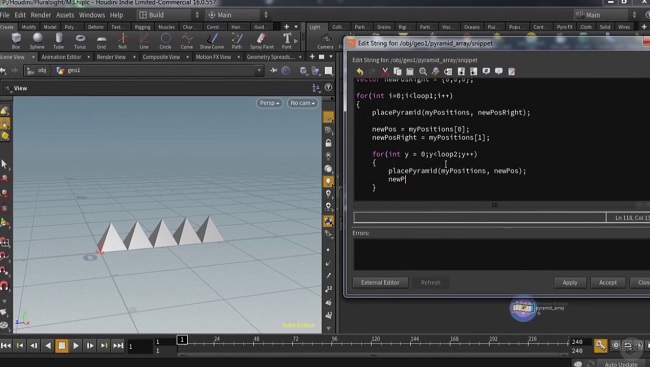Click the play forward button
The height and width of the screenshot is (367, 650).
pyautogui.click(x=76, y=345)
